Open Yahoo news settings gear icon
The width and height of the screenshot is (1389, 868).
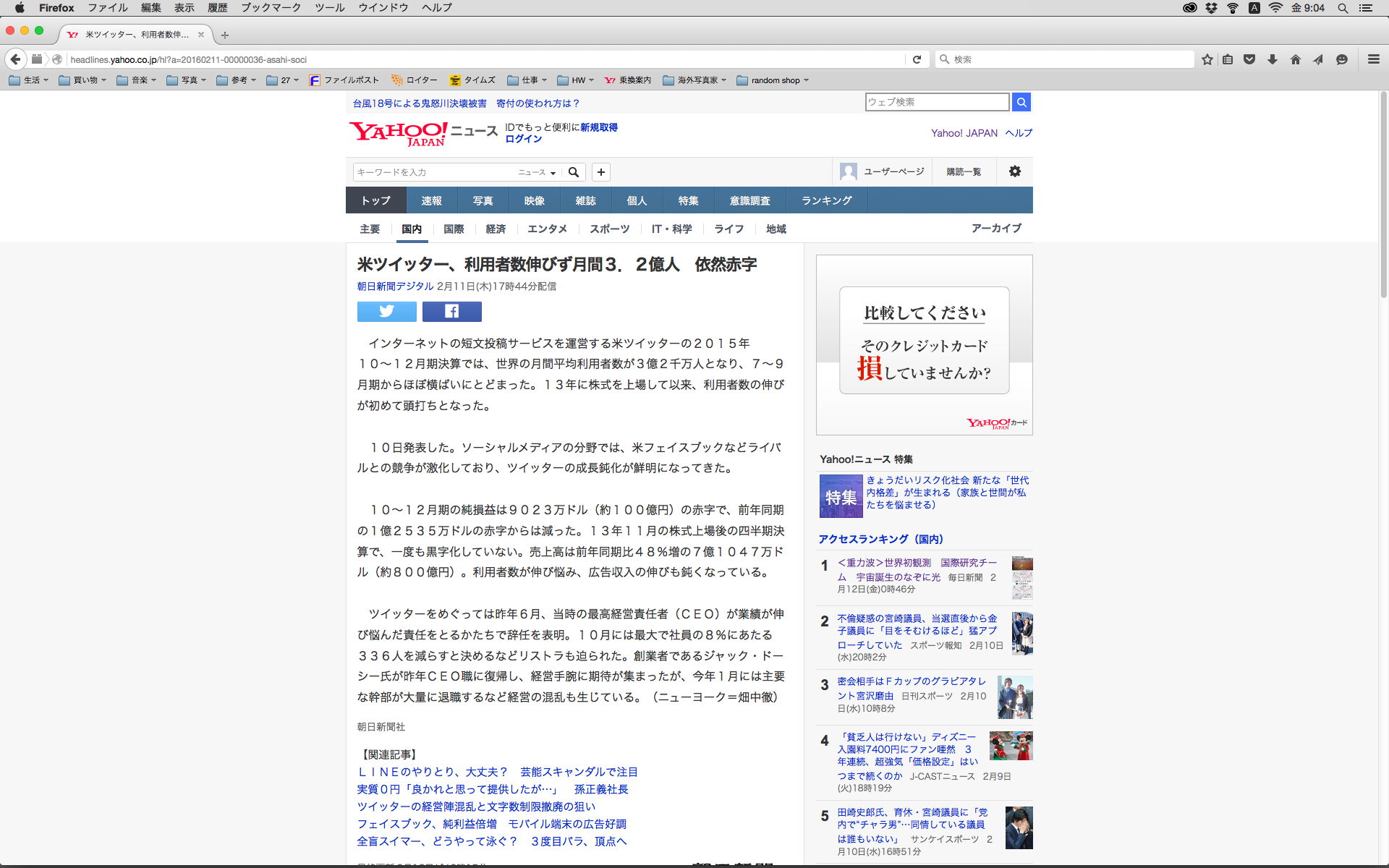(x=1014, y=171)
